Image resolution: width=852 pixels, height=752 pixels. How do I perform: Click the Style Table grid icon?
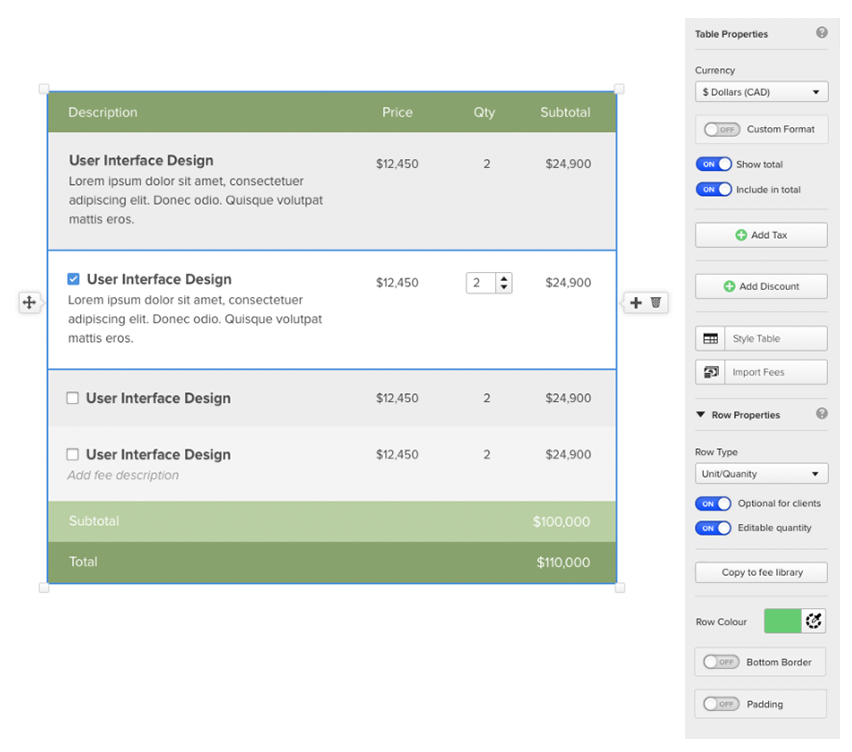click(x=710, y=339)
